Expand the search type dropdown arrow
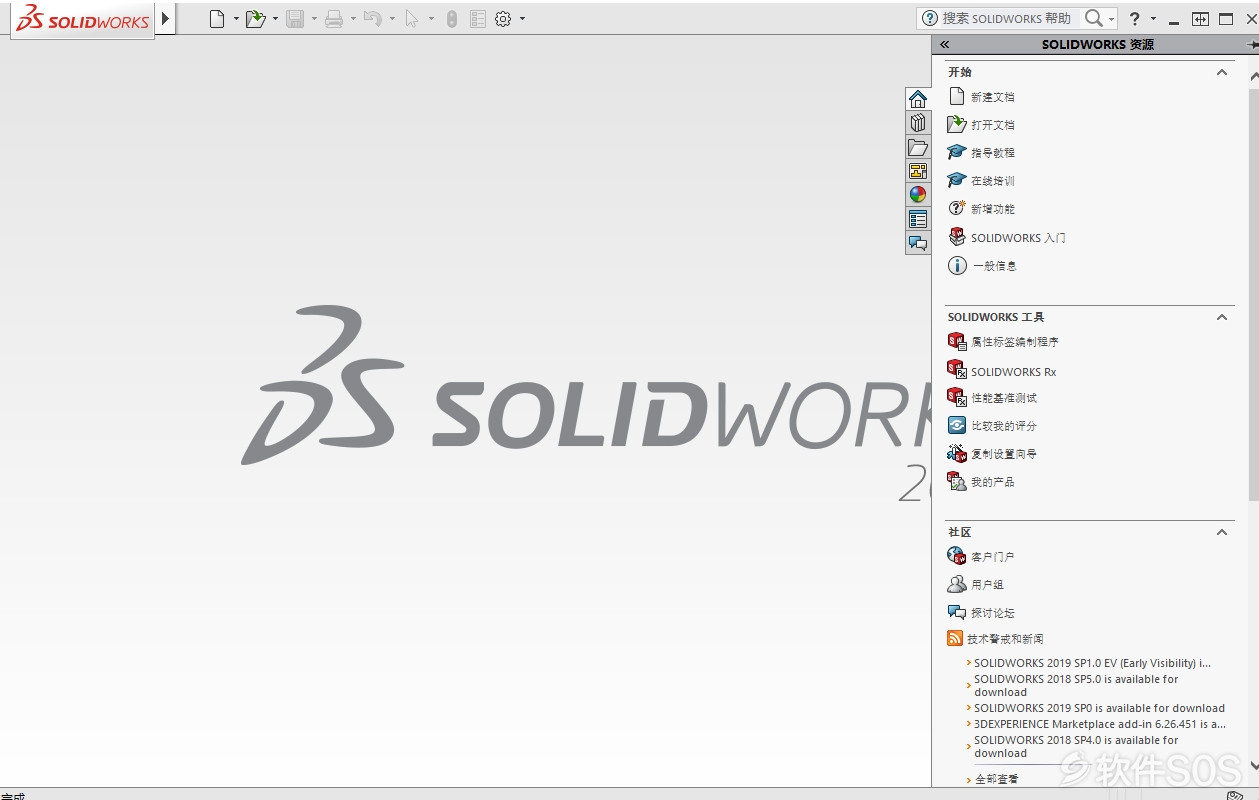Screen dimensions: 1259x800 pyautogui.click(x=1111, y=19)
